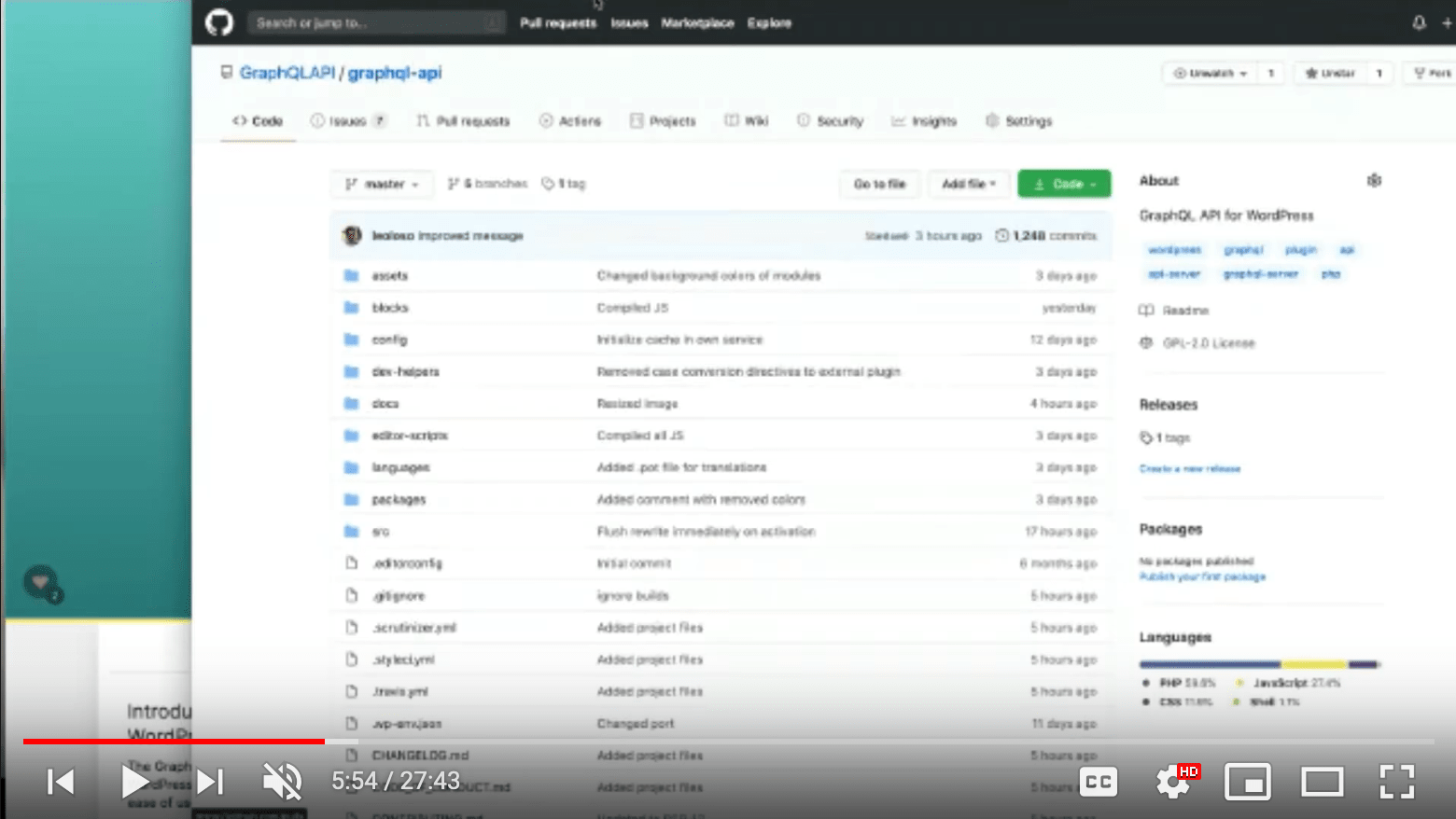Enter full screen mode

tap(1397, 782)
